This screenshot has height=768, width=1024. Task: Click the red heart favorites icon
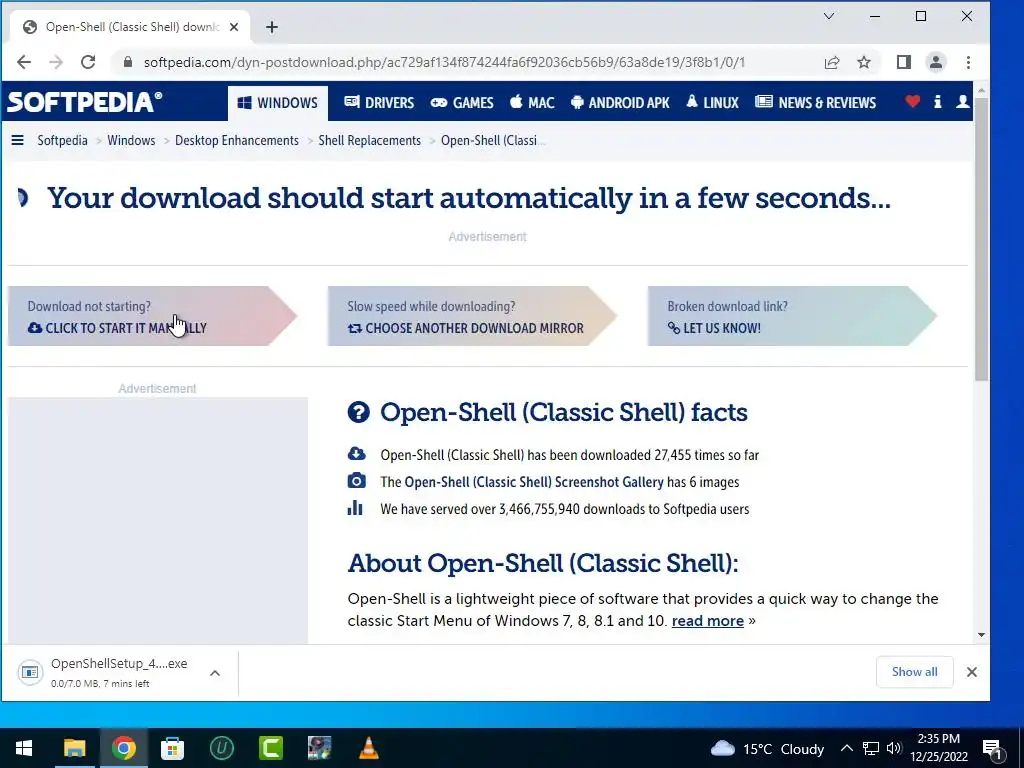pos(912,101)
